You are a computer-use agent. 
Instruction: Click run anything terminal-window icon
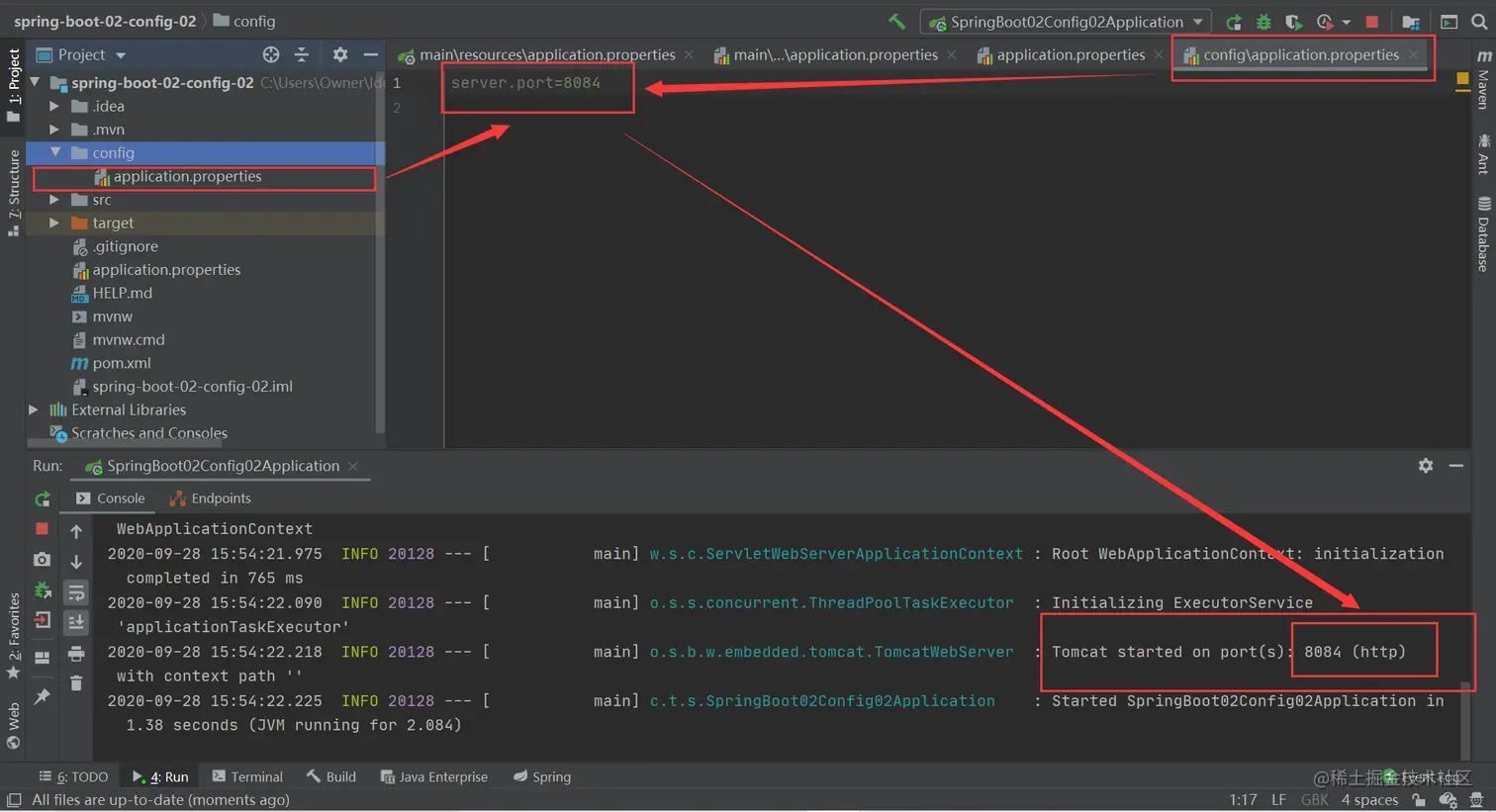tap(1449, 22)
